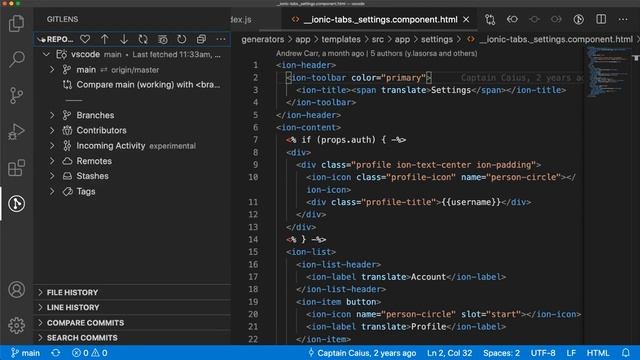Expand Incoming Activity node
640x360 pixels.
52,146
